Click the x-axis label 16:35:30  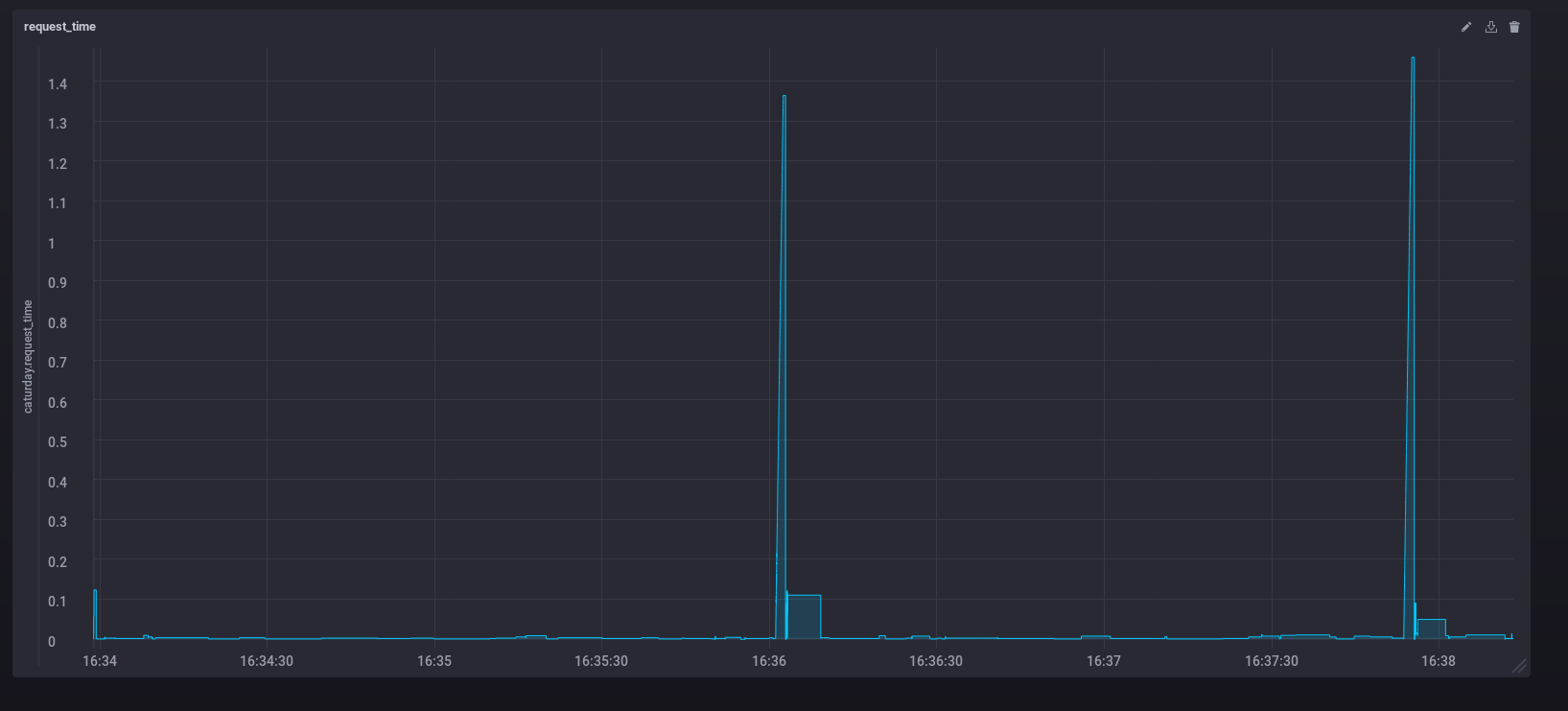click(x=601, y=661)
